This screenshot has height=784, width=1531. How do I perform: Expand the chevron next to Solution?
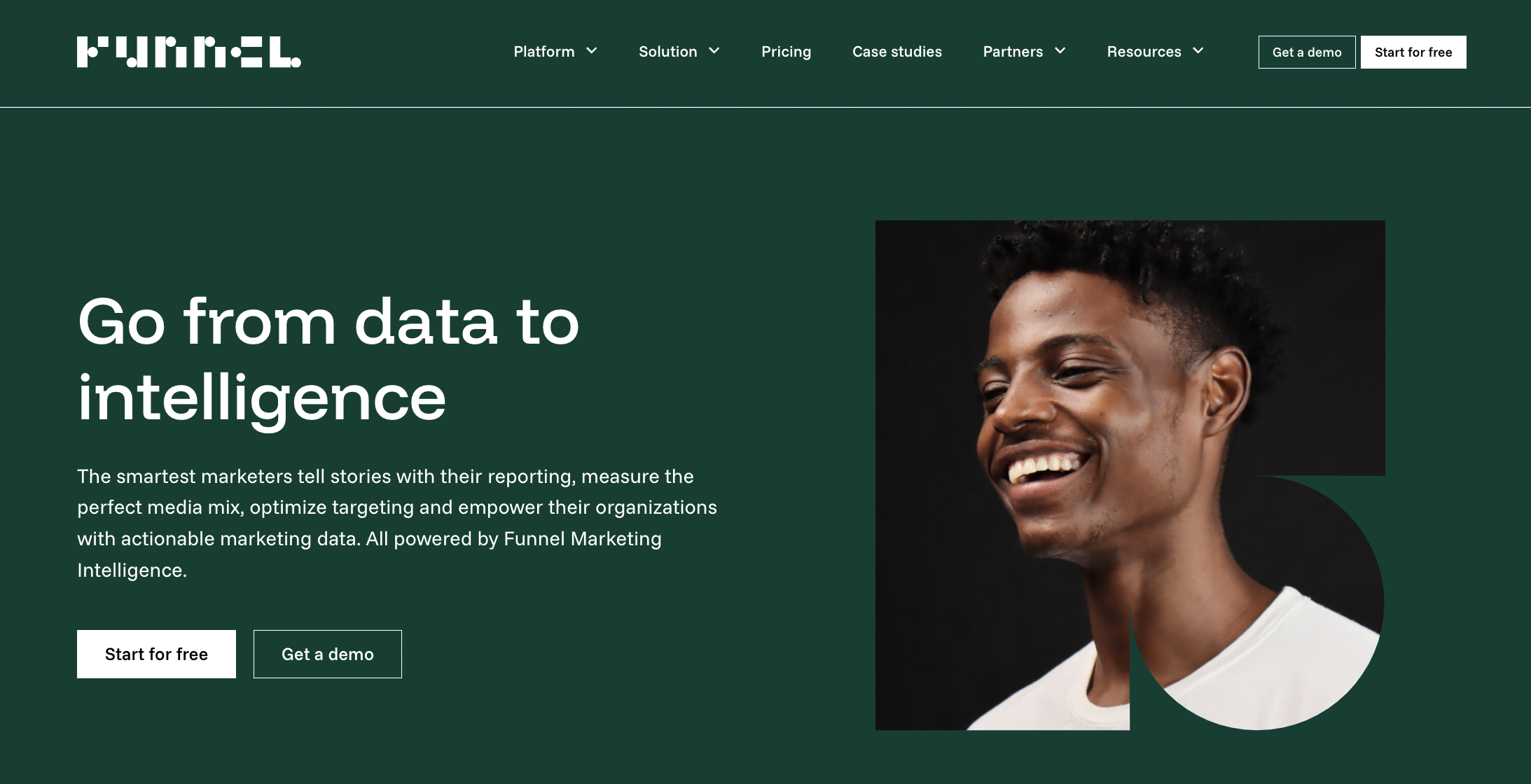(714, 51)
